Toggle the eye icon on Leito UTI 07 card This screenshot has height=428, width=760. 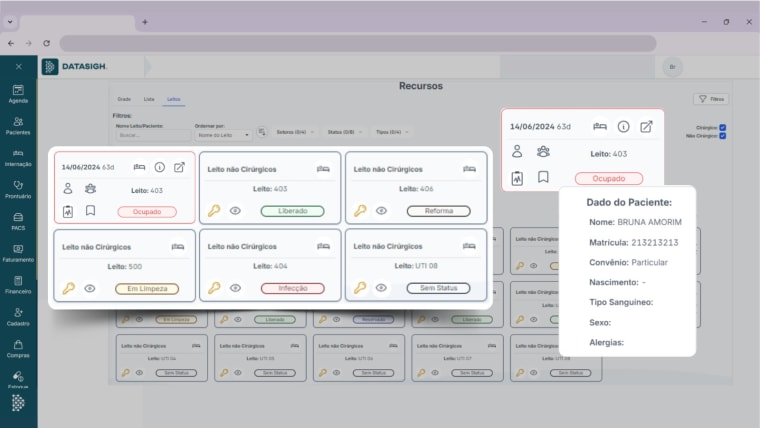[x=435, y=373]
